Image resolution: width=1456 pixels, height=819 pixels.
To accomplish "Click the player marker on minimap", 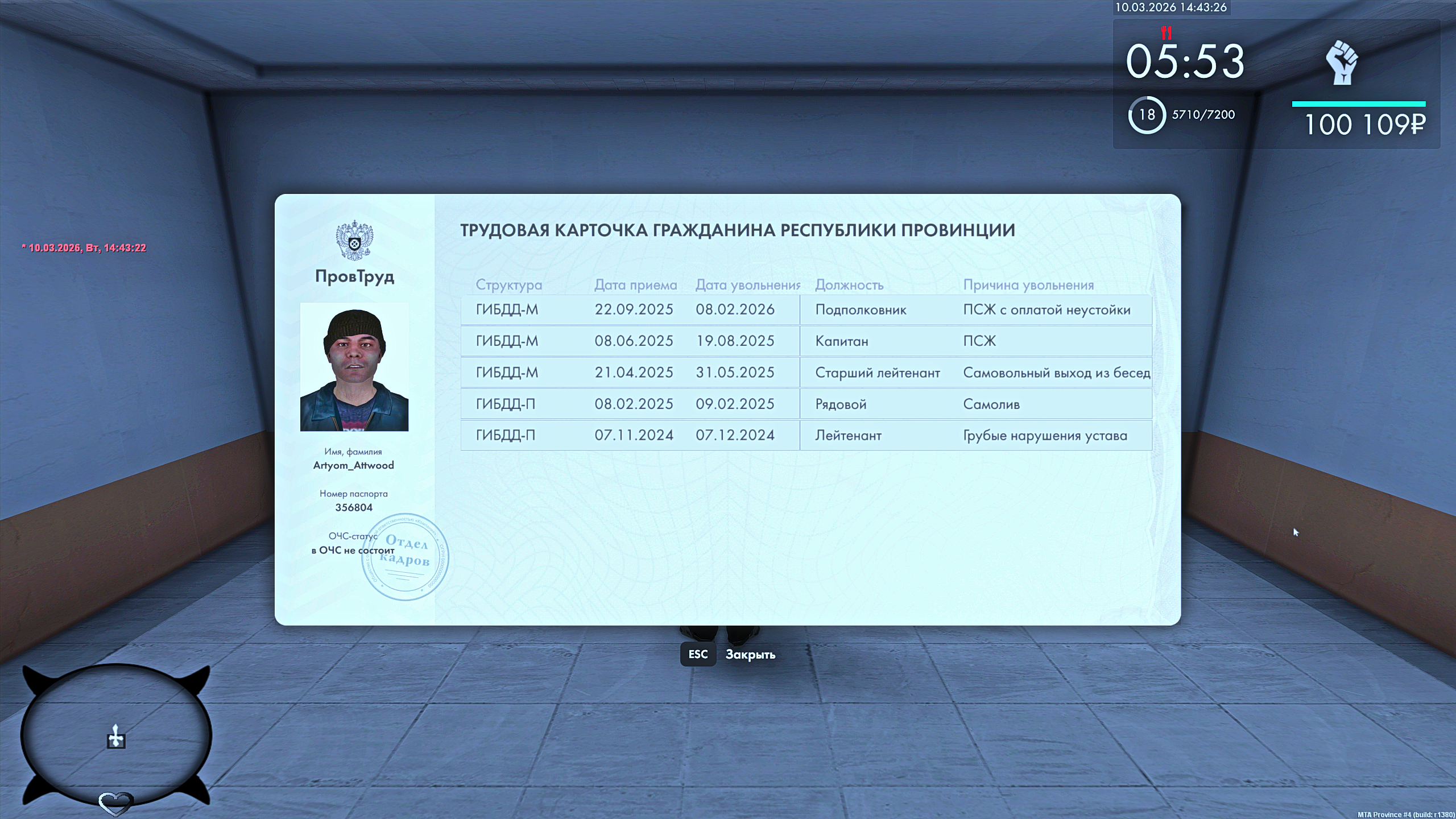I will (116, 737).
